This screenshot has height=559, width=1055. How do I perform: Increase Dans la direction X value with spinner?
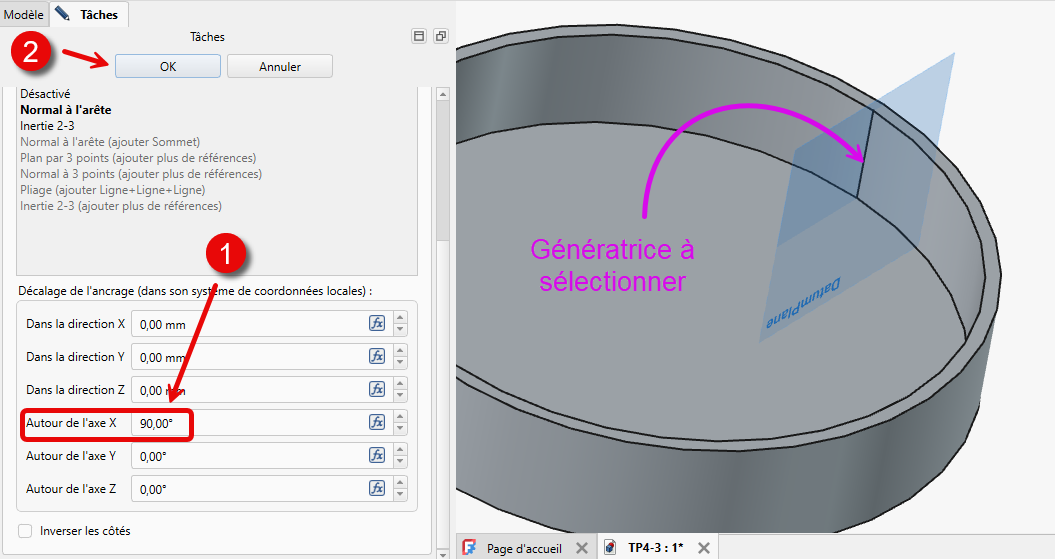click(x=401, y=318)
